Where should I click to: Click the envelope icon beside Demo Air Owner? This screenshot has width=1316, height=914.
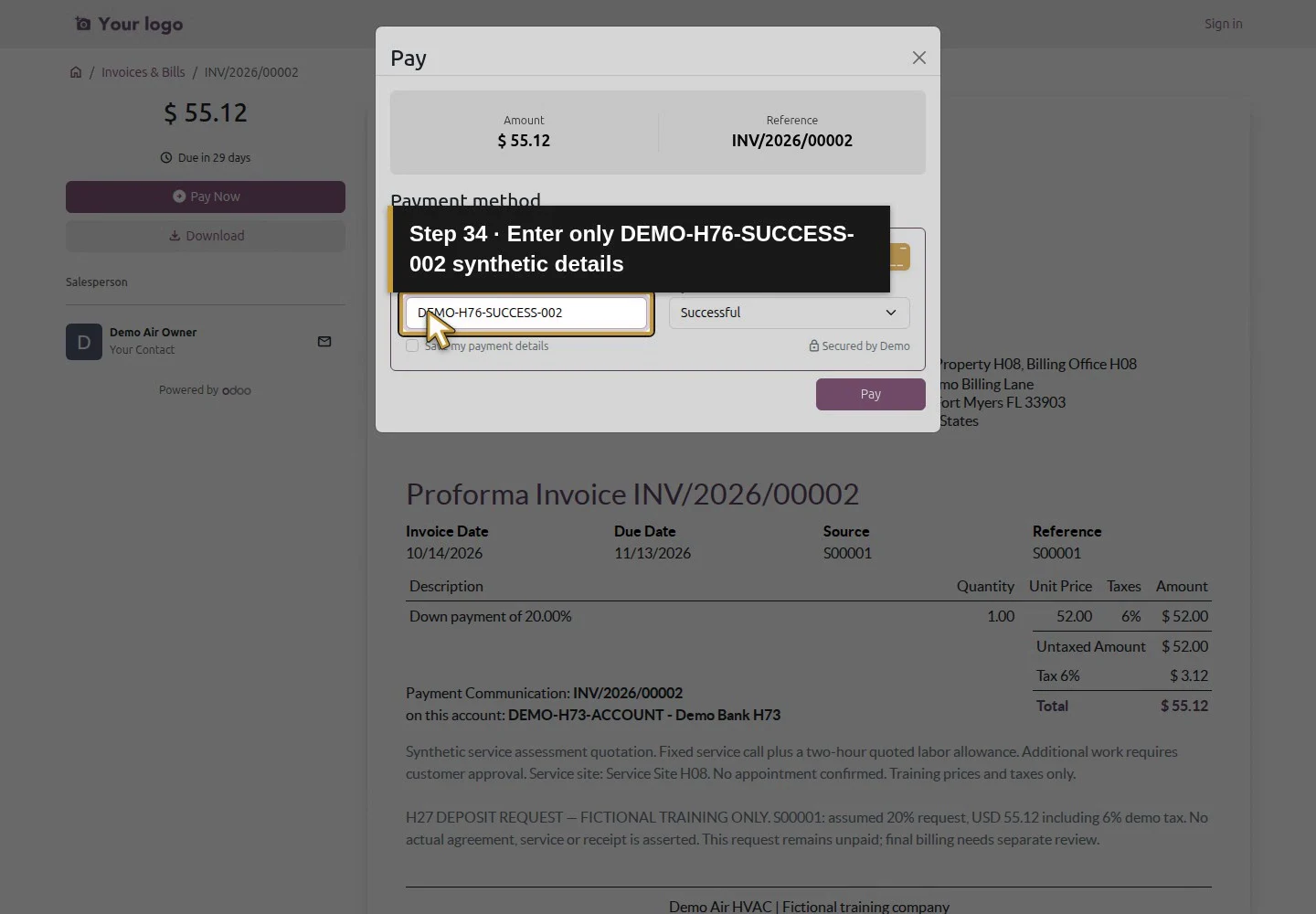[324, 342]
